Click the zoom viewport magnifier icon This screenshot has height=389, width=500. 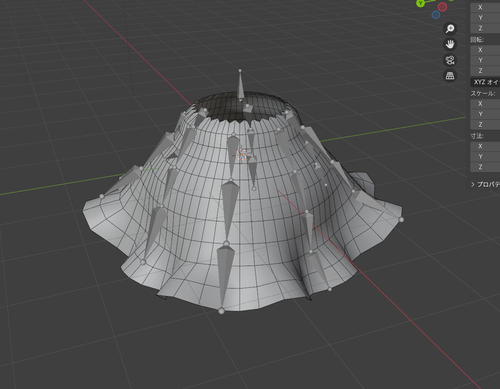click(450, 29)
